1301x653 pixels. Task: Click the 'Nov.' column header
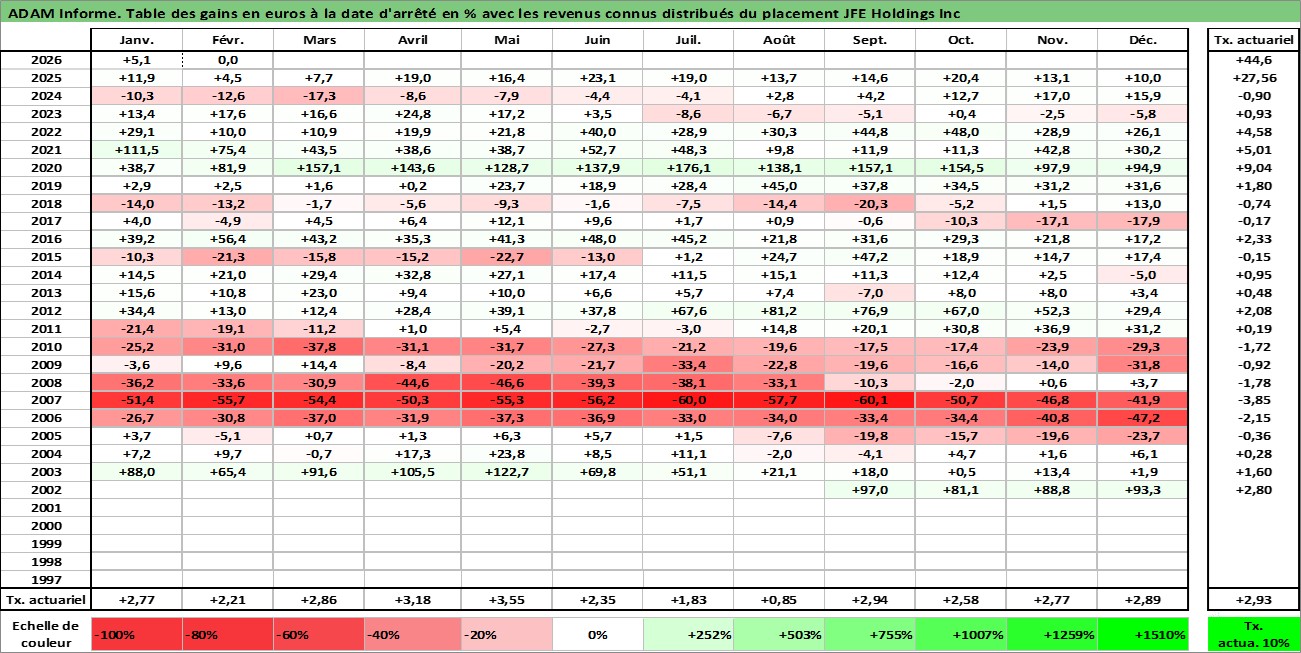1052,40
